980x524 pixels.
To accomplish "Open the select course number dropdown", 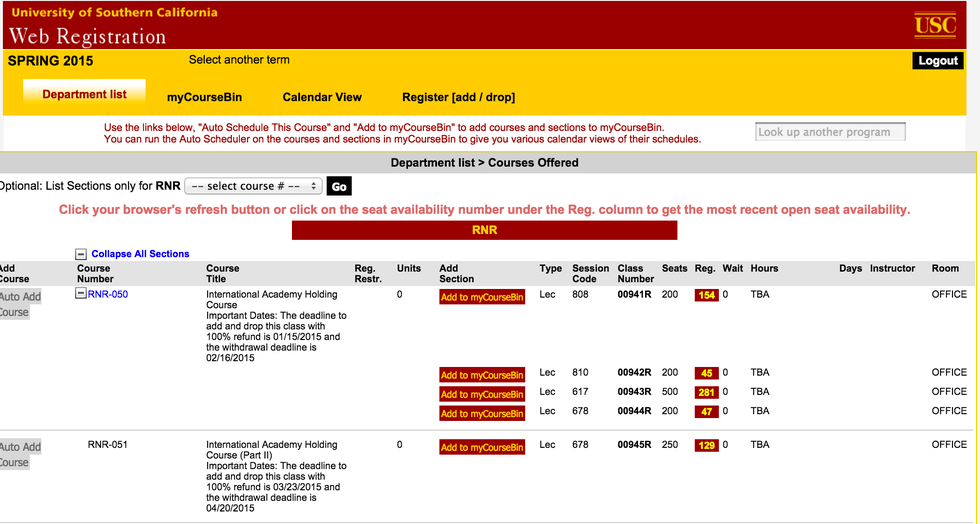I will pos(253,186).
